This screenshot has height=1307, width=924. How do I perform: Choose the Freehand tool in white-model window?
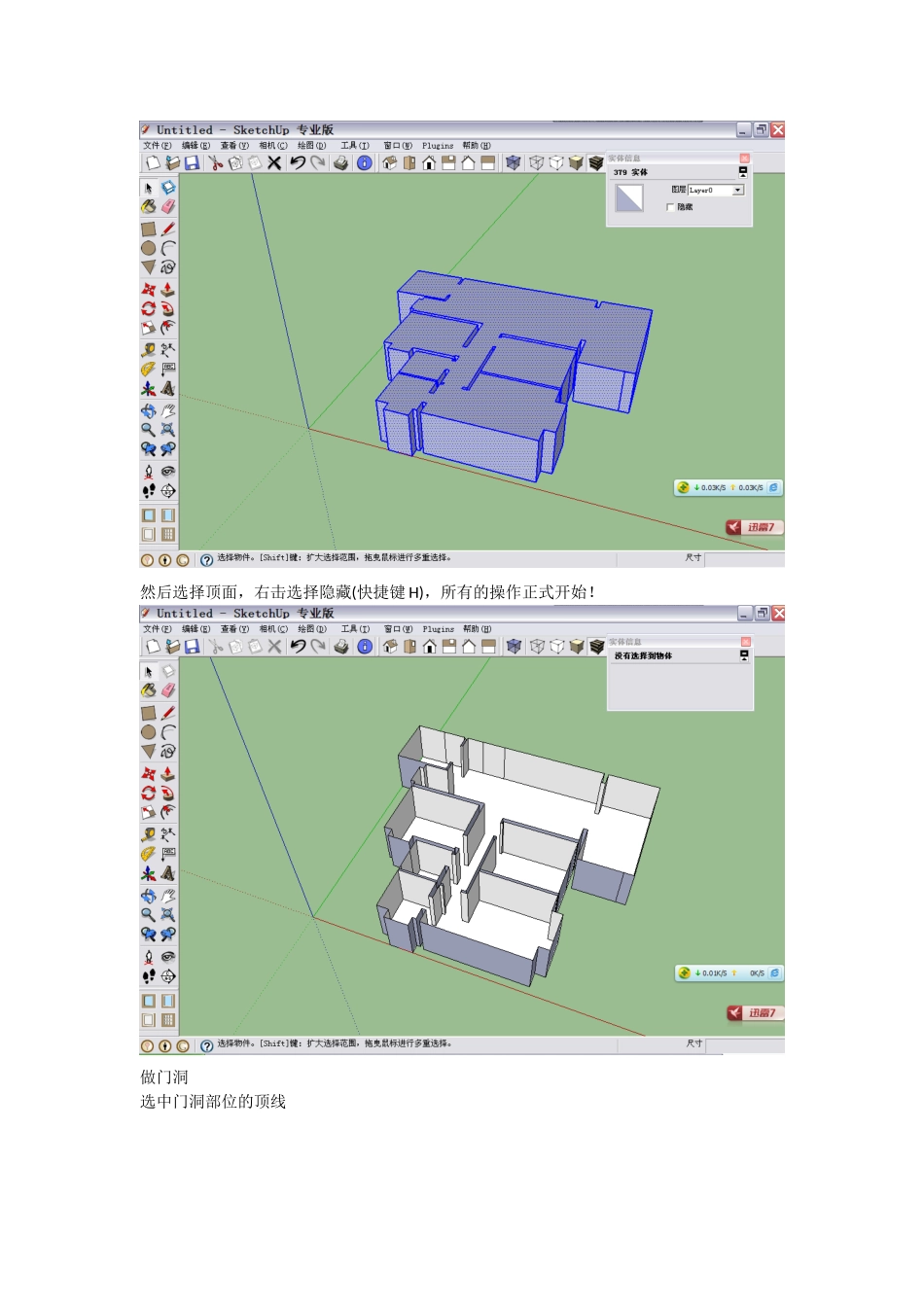pos(168,752)
